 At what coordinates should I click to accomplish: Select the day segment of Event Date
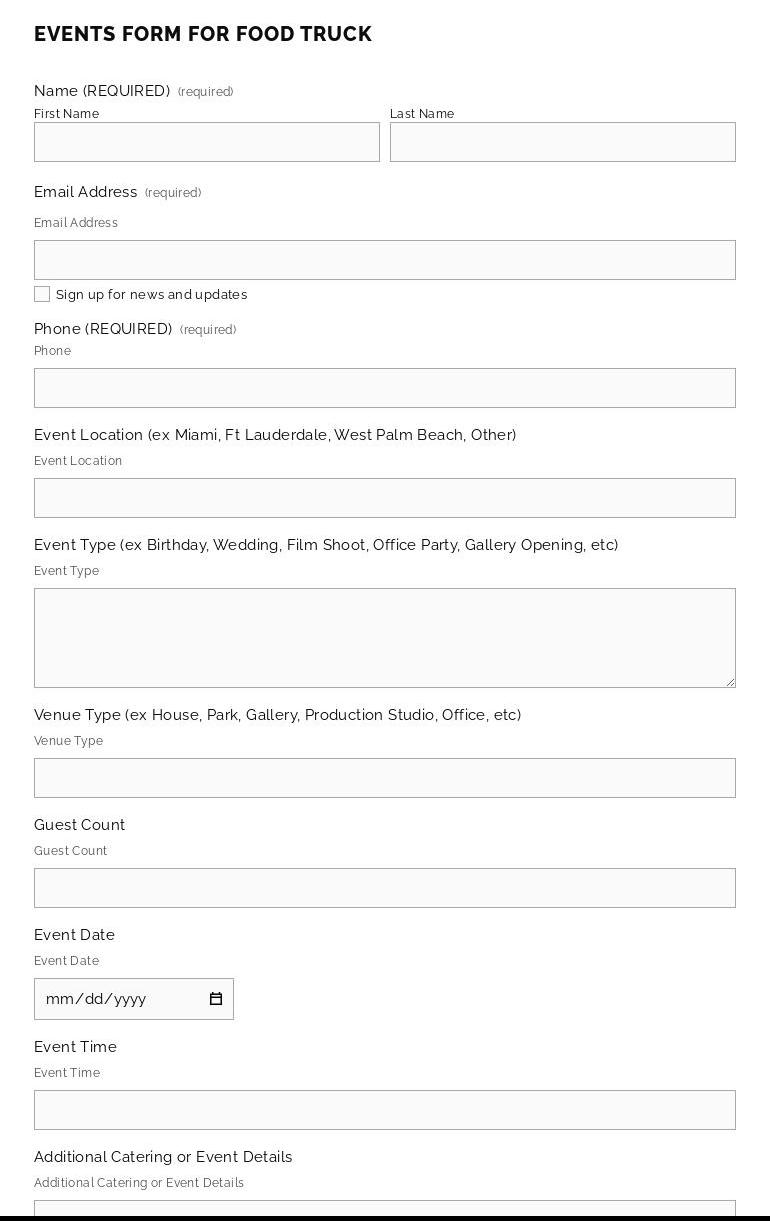pyautogui.click(x=91, y=999)
